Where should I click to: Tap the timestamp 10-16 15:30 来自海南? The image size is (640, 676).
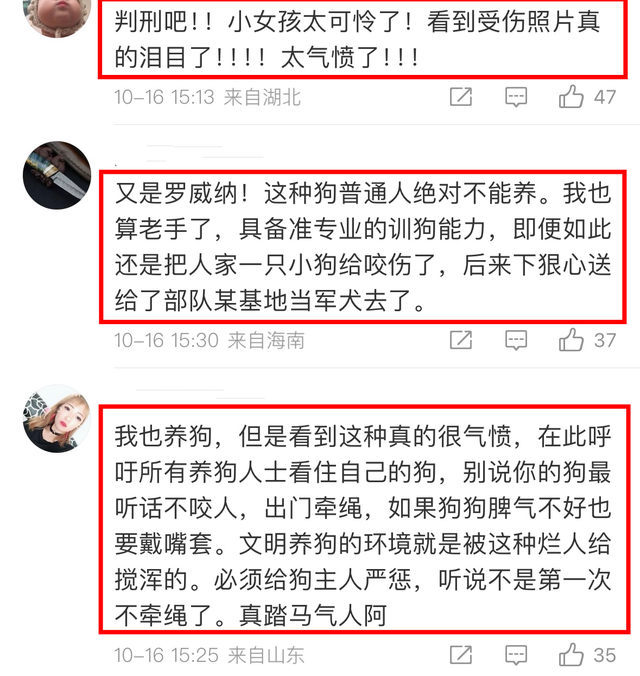click(209, 341)
